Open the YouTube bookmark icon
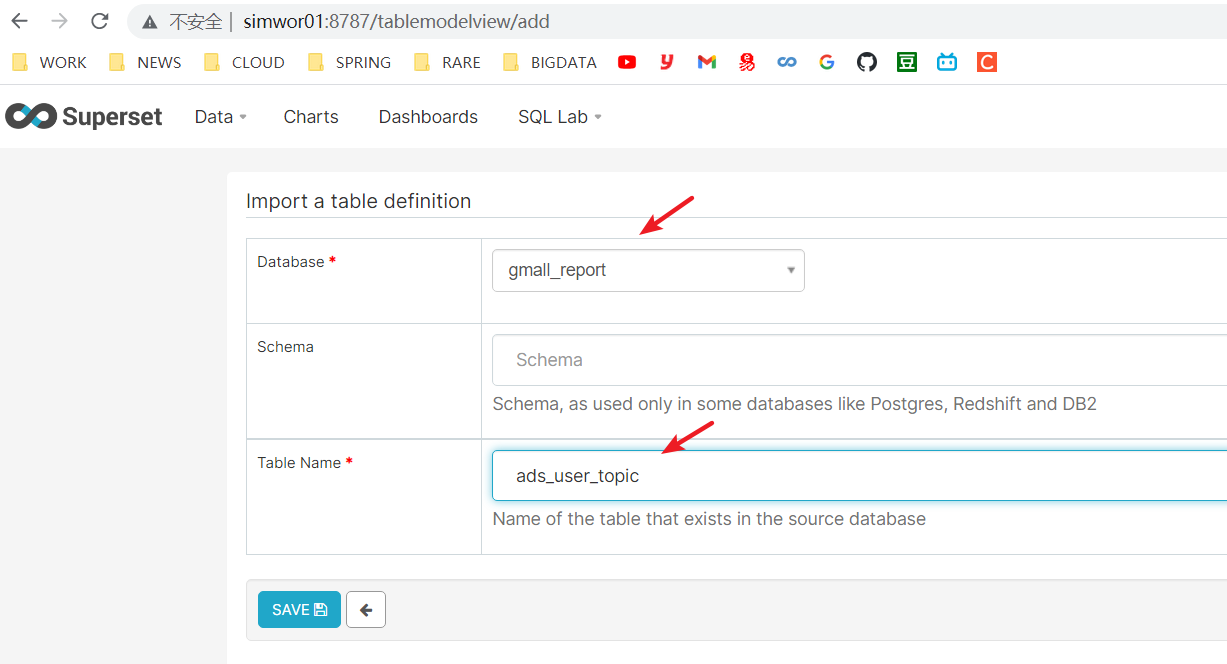The width and height of the screenshot is (1227, 664). 627,62
